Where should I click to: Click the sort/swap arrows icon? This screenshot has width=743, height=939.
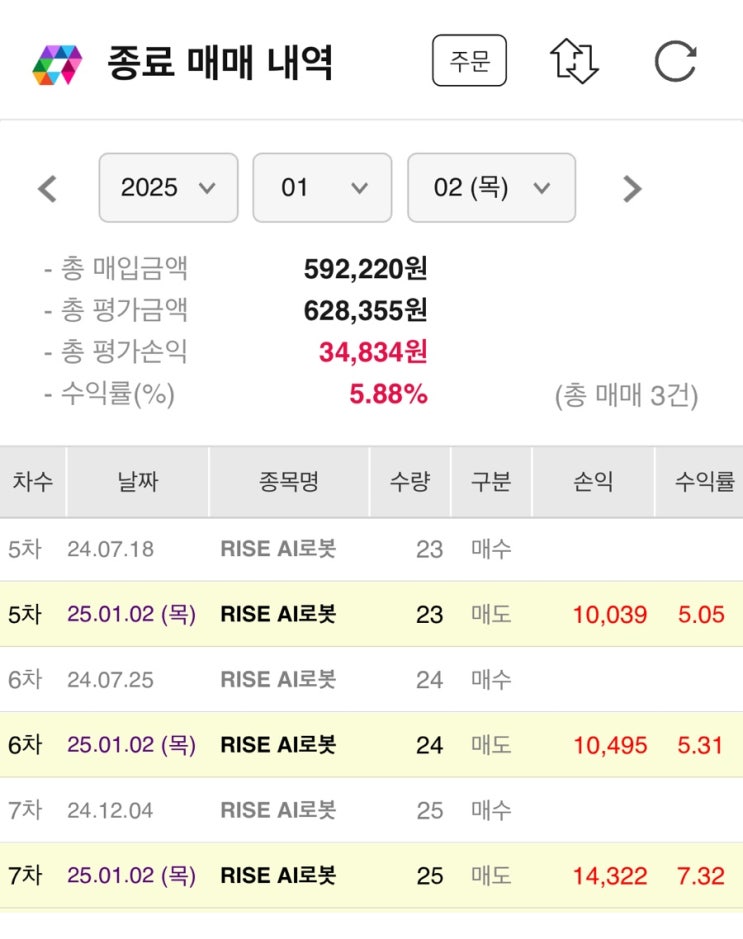point(574,61)
